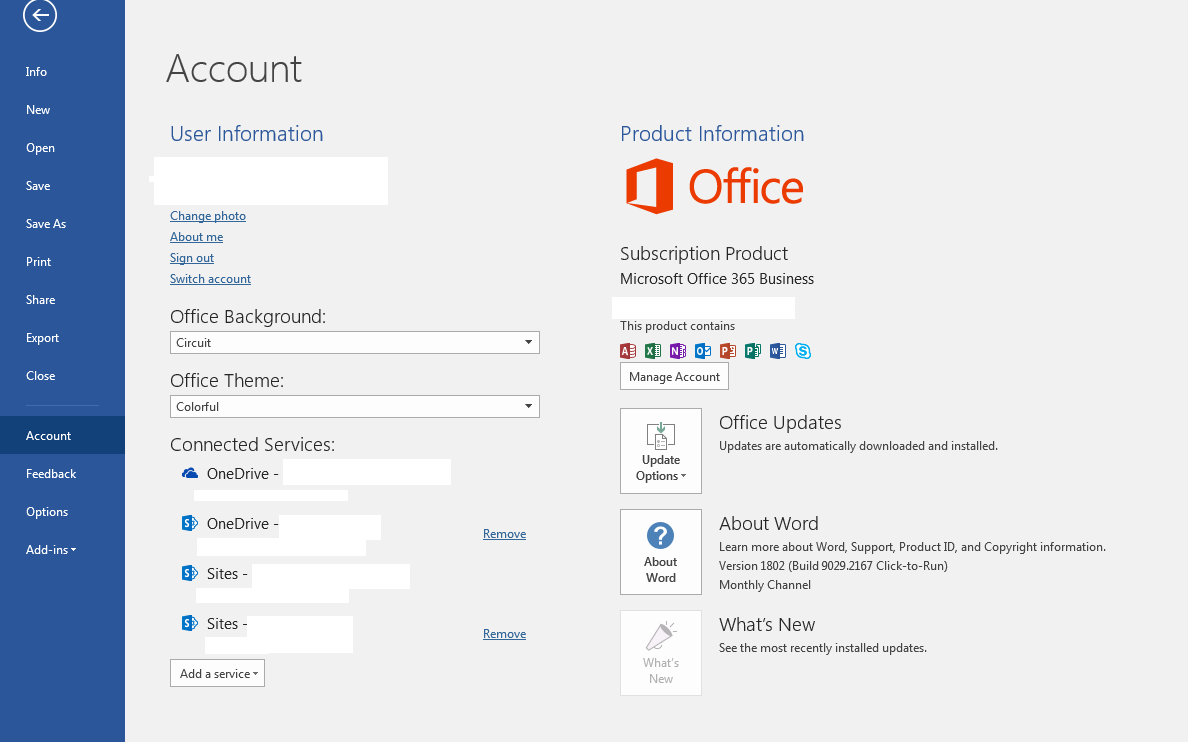Remove the second OneDrive service
Screen dimensions: 1188x742
pos(505,534)
